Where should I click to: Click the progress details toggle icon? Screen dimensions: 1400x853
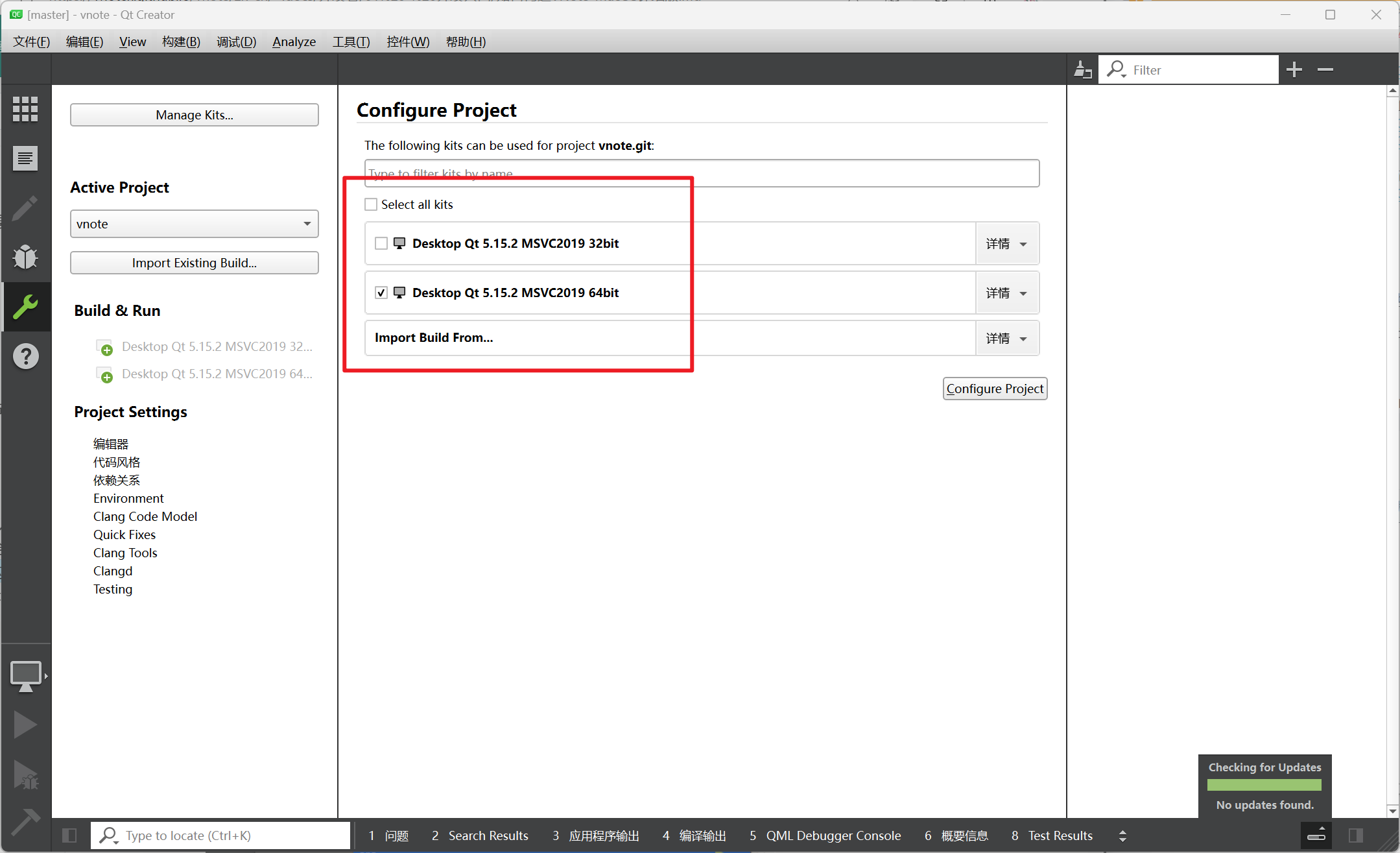(1316, 834)
